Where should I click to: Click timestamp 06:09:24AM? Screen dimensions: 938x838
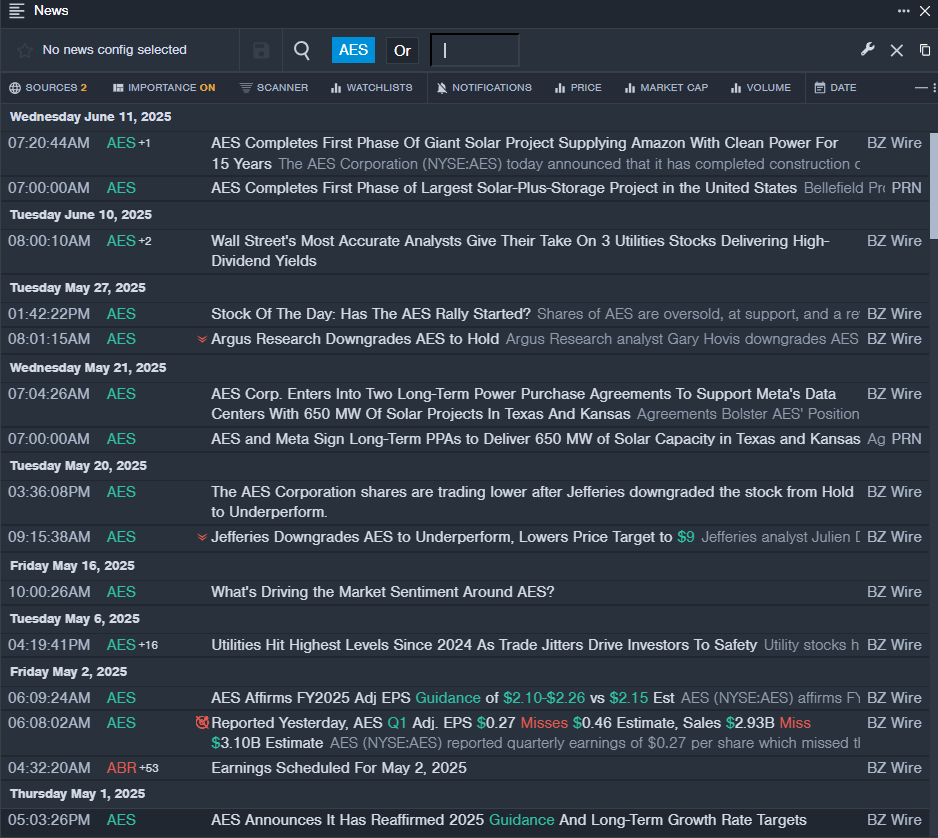point(49,698)
